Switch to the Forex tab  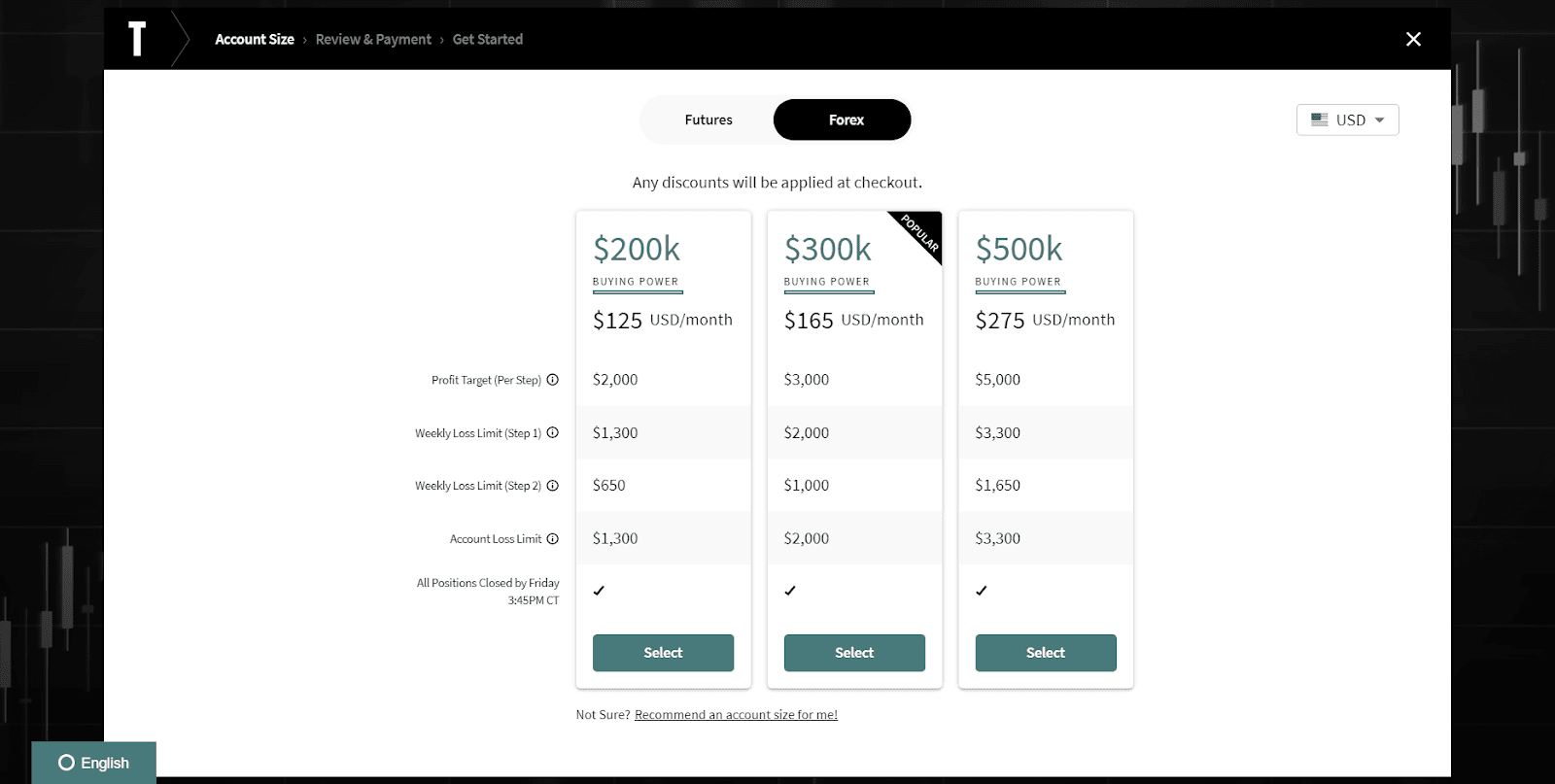tap(843, 119)
